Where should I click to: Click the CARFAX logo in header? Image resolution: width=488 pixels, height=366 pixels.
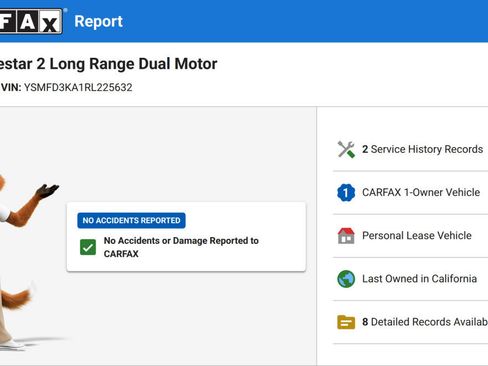(x=31, y=21)
